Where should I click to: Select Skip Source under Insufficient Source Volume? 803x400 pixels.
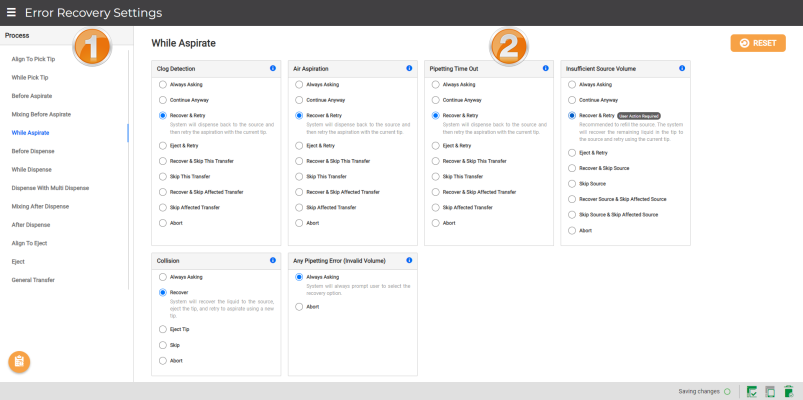[x=569, y=184]
